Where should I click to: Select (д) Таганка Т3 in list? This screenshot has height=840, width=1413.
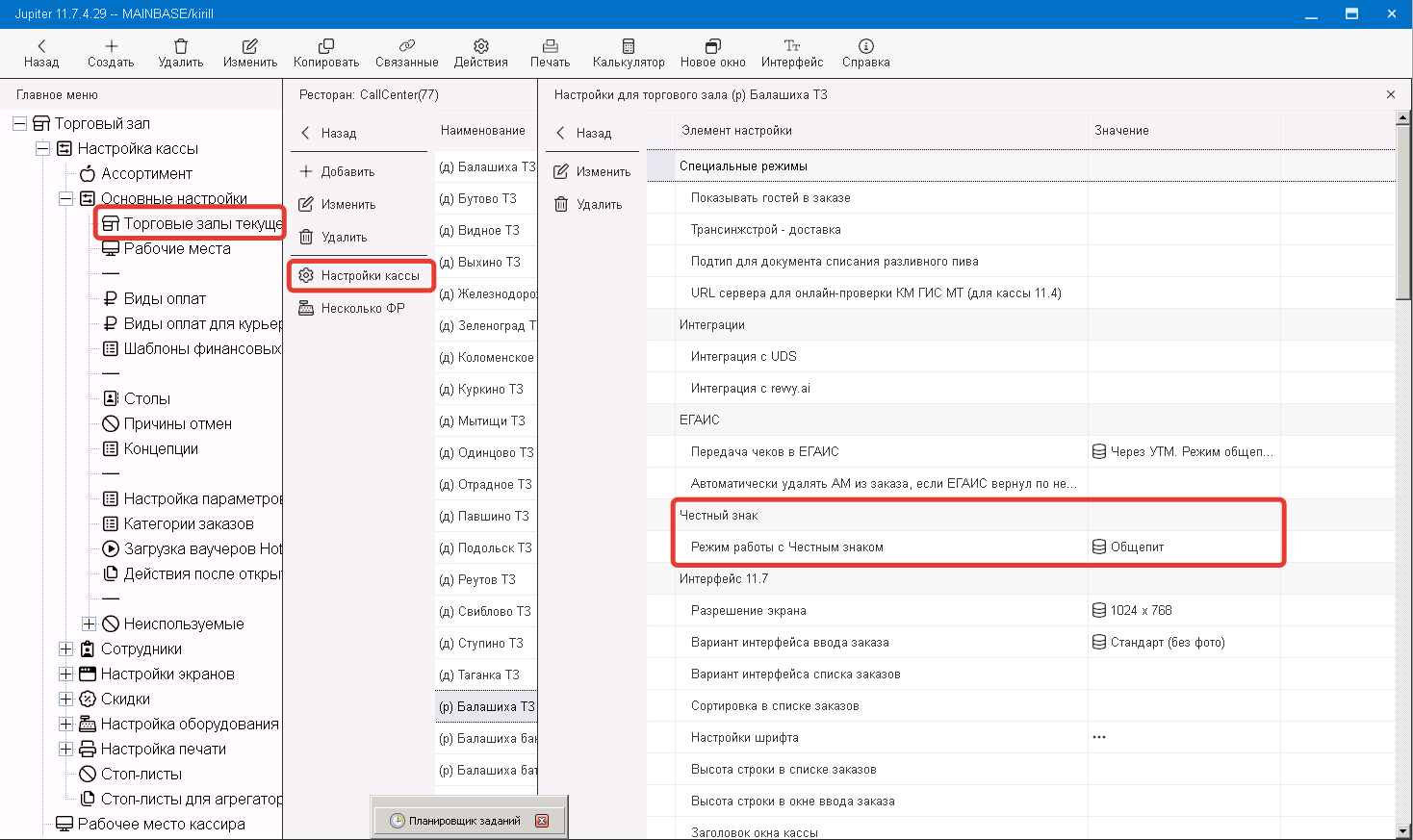[x=486, y=675]
